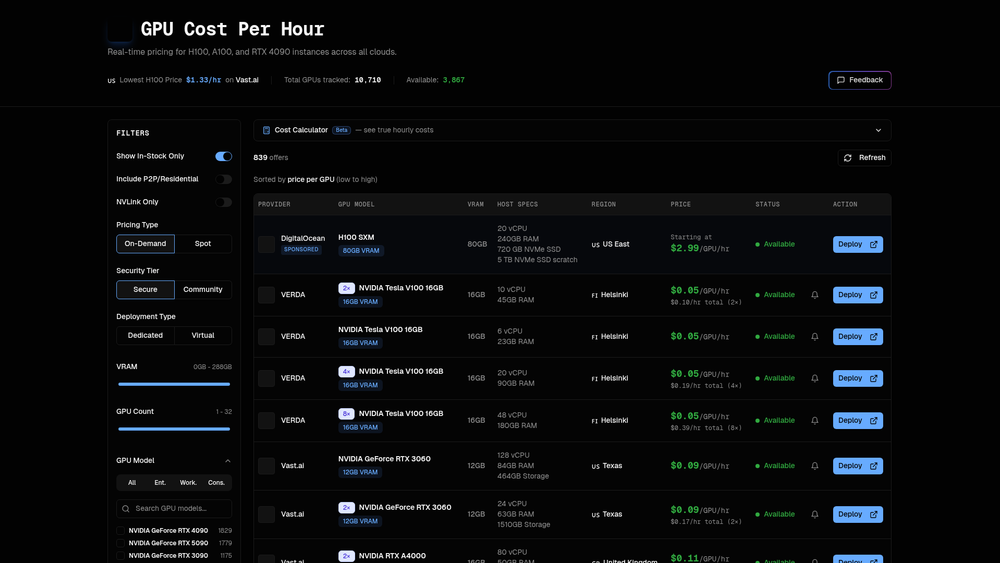Open the Feedback button
Viewport: 1000px width, 563px height.
pyautogui.click(x=860, y=80)
